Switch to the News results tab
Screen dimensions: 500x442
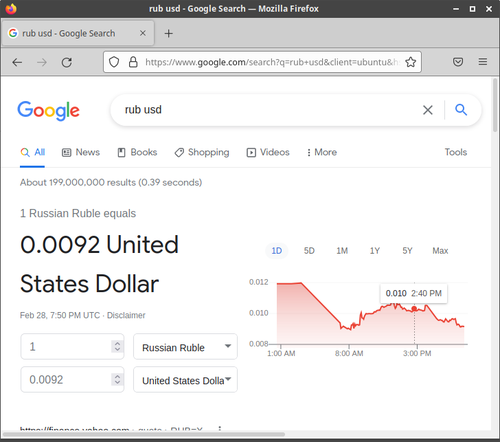click(x=81, y=152)
